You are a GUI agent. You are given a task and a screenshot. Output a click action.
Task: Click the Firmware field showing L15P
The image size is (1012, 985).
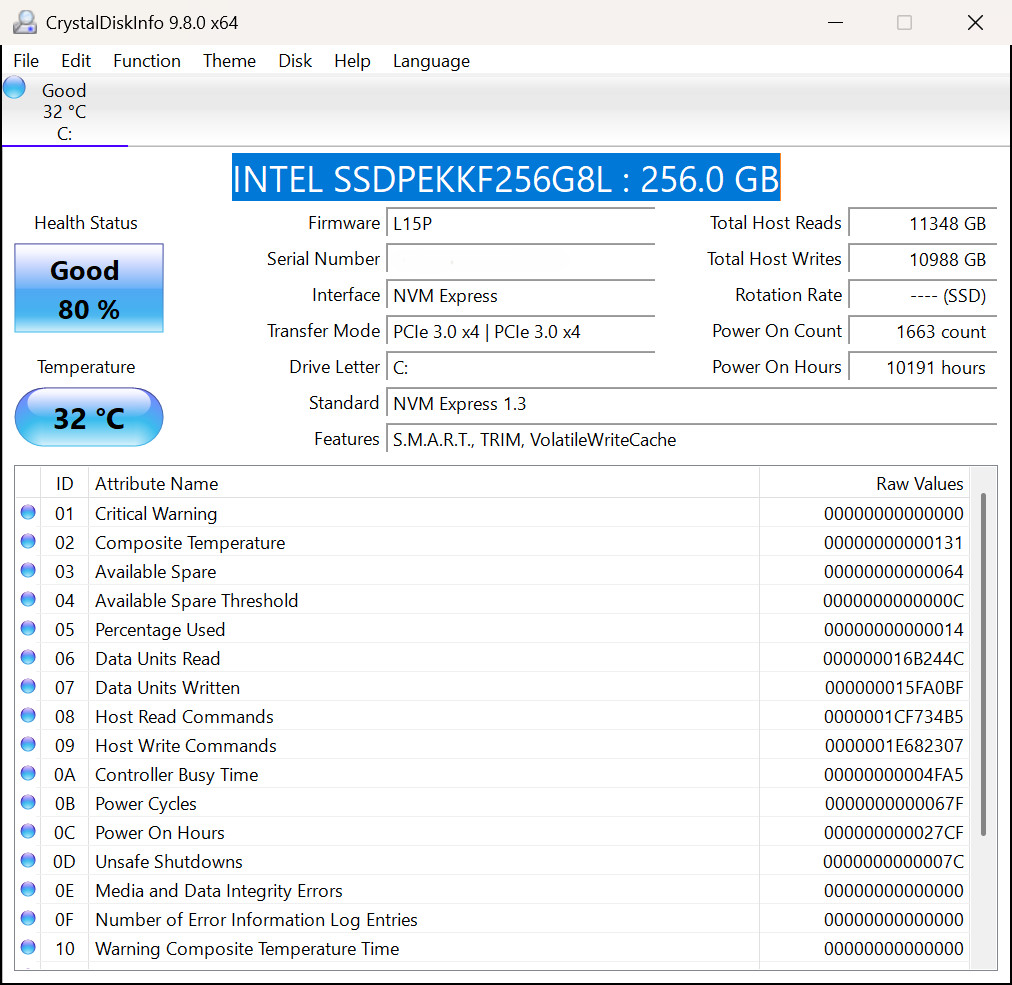pos(520,223)
